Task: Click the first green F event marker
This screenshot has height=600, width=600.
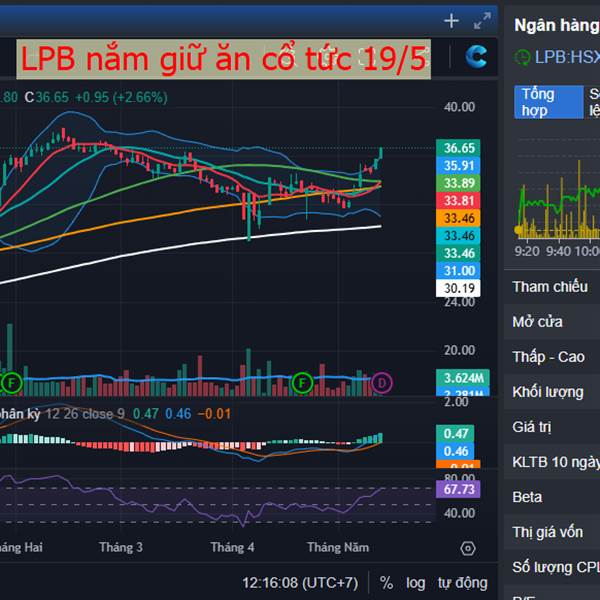Action: point(11,382)
